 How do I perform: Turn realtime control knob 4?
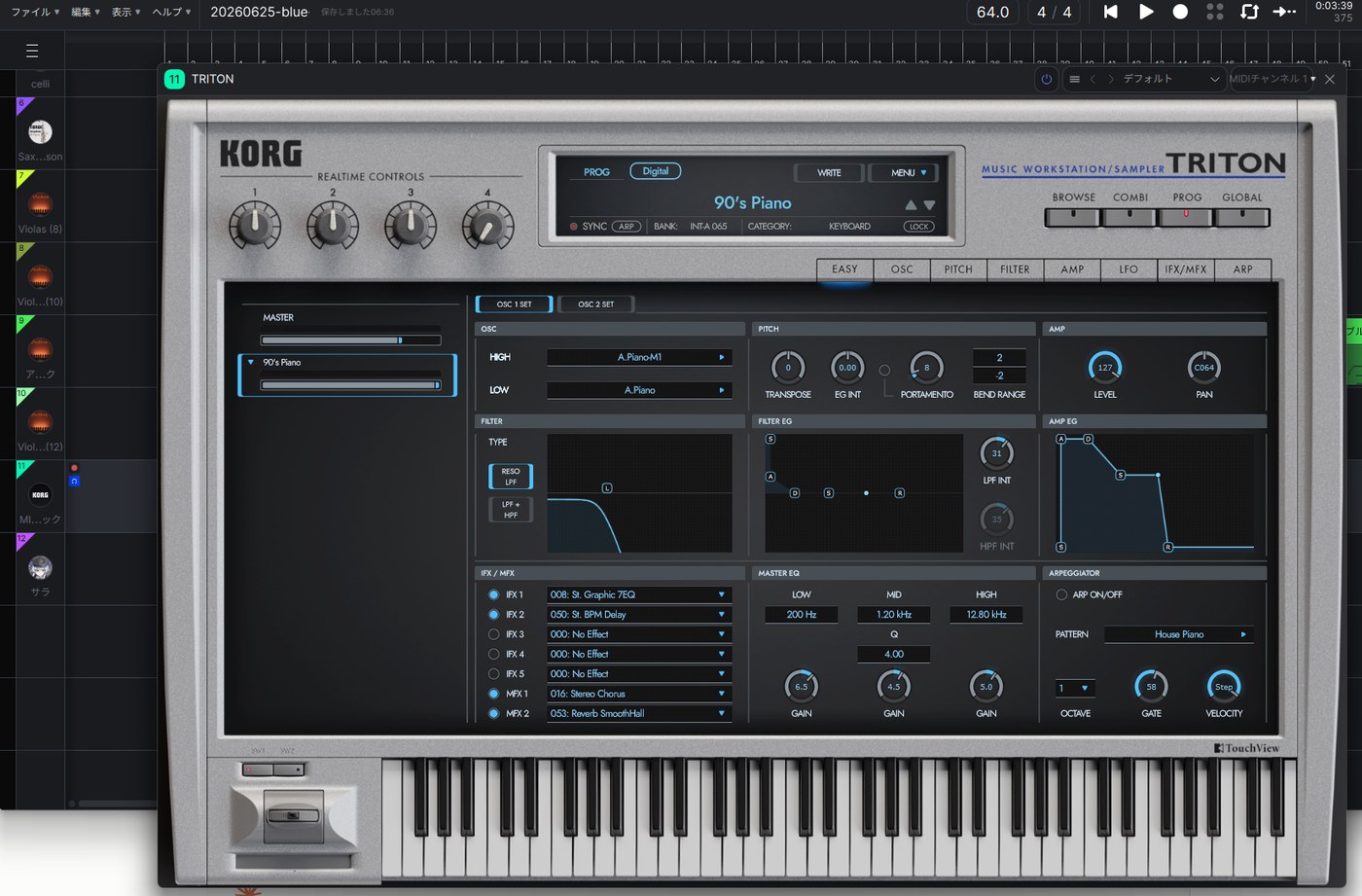(487, 226)
